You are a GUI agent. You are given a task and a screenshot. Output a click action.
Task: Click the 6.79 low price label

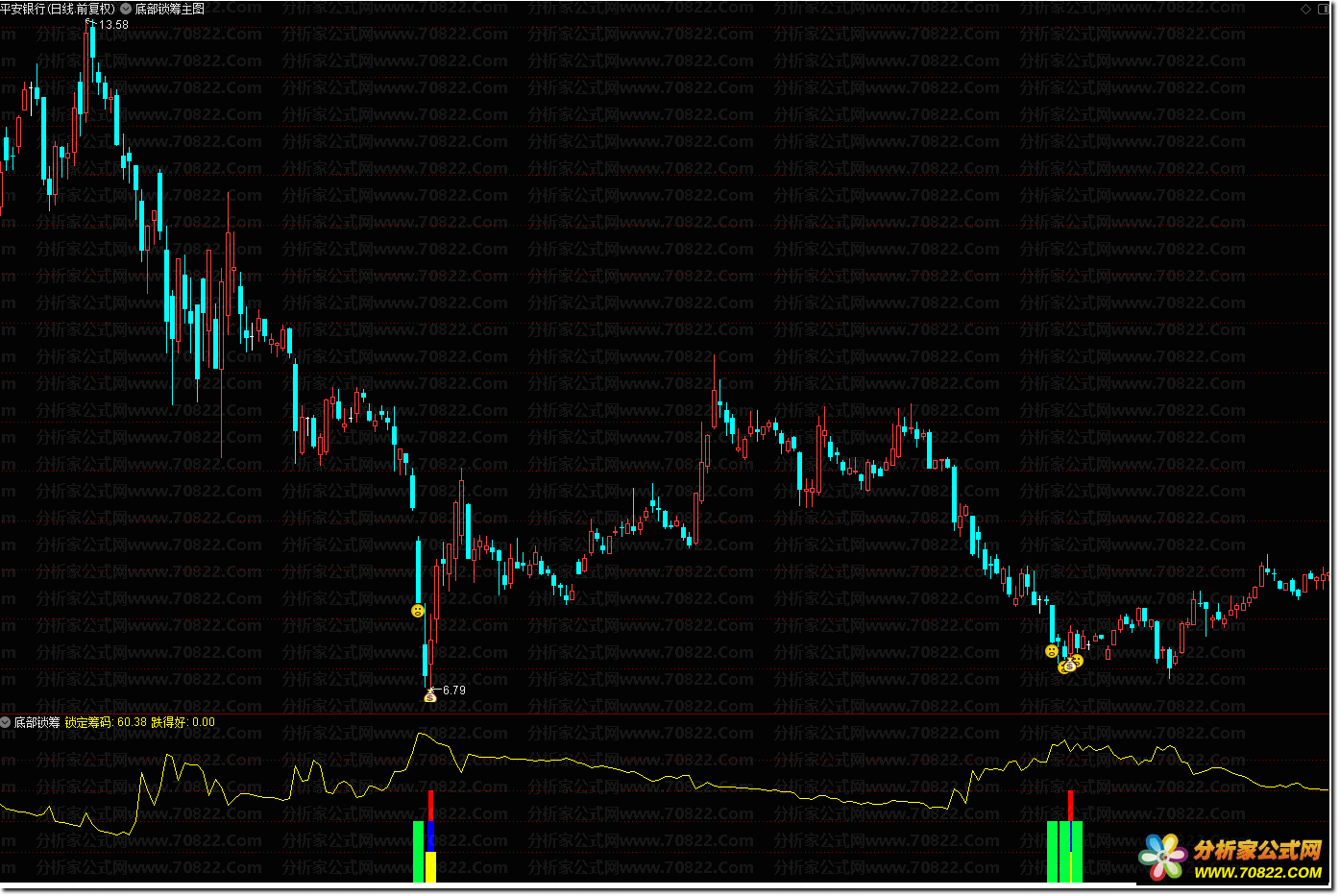point(453,690)
